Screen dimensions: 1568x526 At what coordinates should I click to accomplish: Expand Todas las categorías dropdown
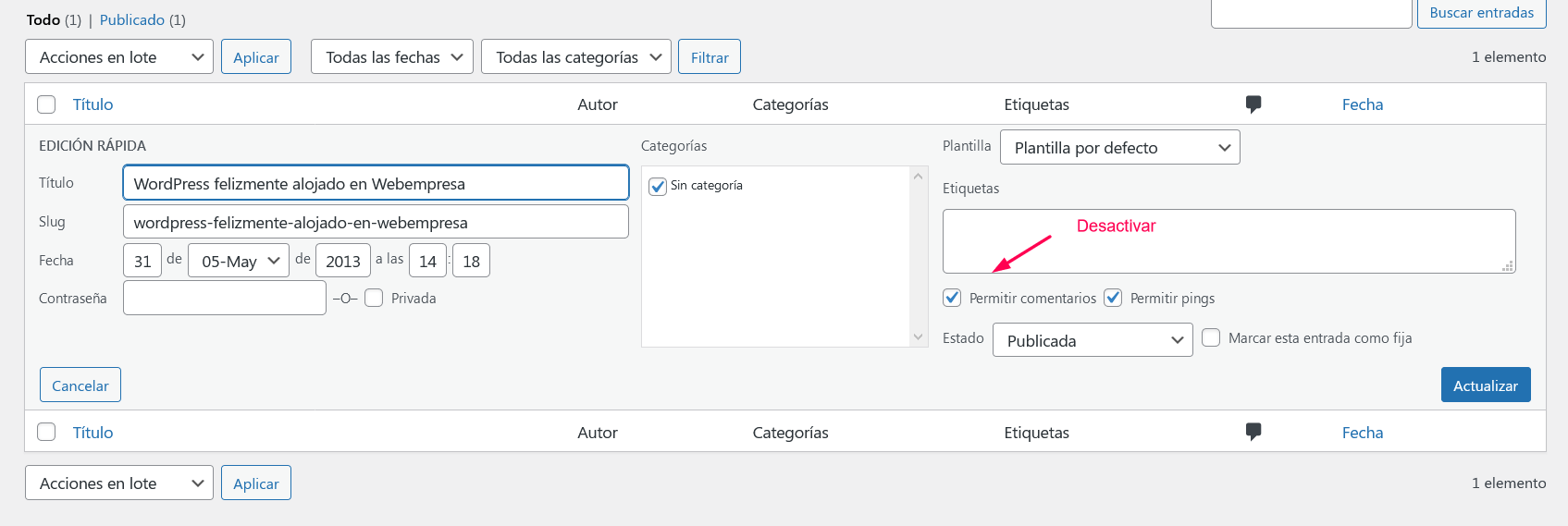576,56
